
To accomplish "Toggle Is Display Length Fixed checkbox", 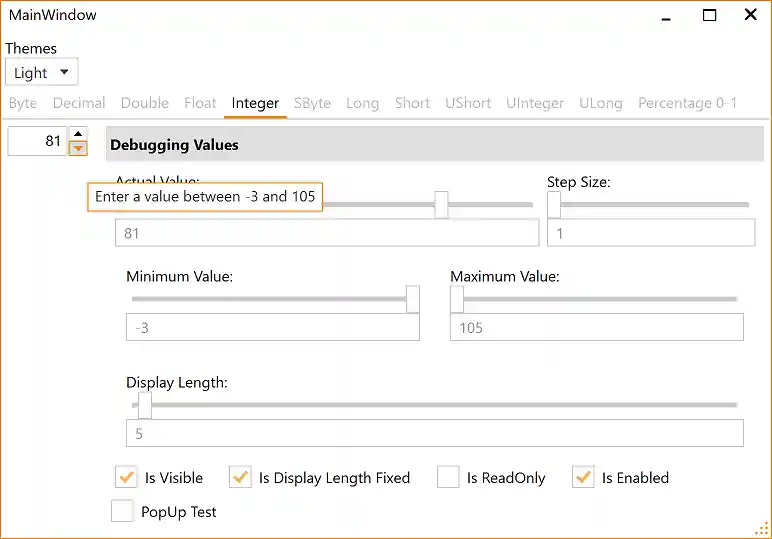I will (240, 477).
